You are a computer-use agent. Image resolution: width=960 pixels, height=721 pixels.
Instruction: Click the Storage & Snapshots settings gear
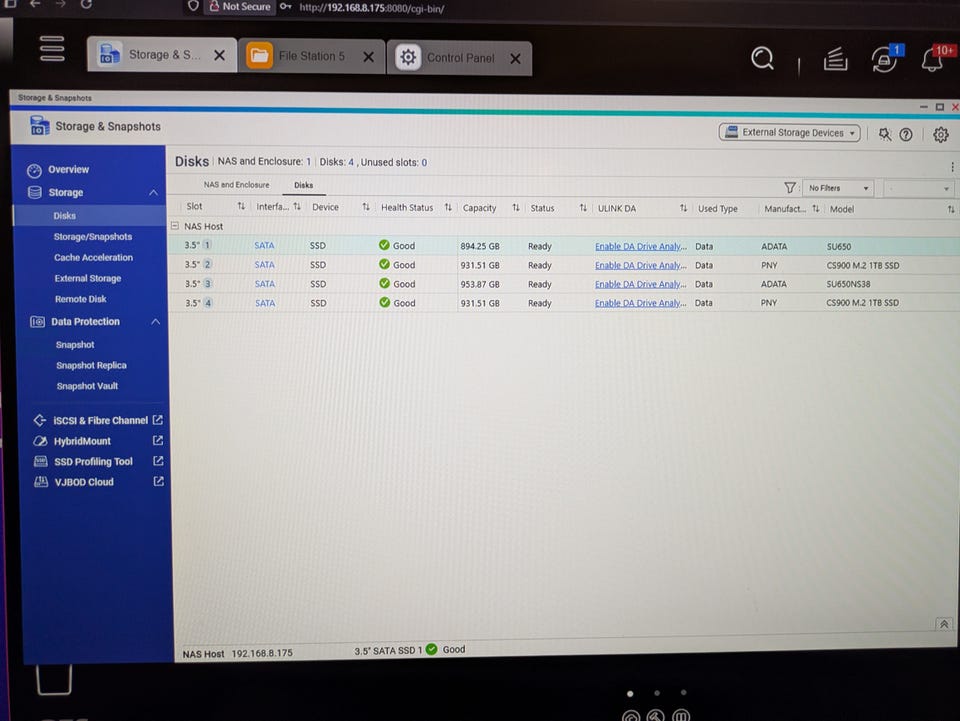tap(940, 135)
